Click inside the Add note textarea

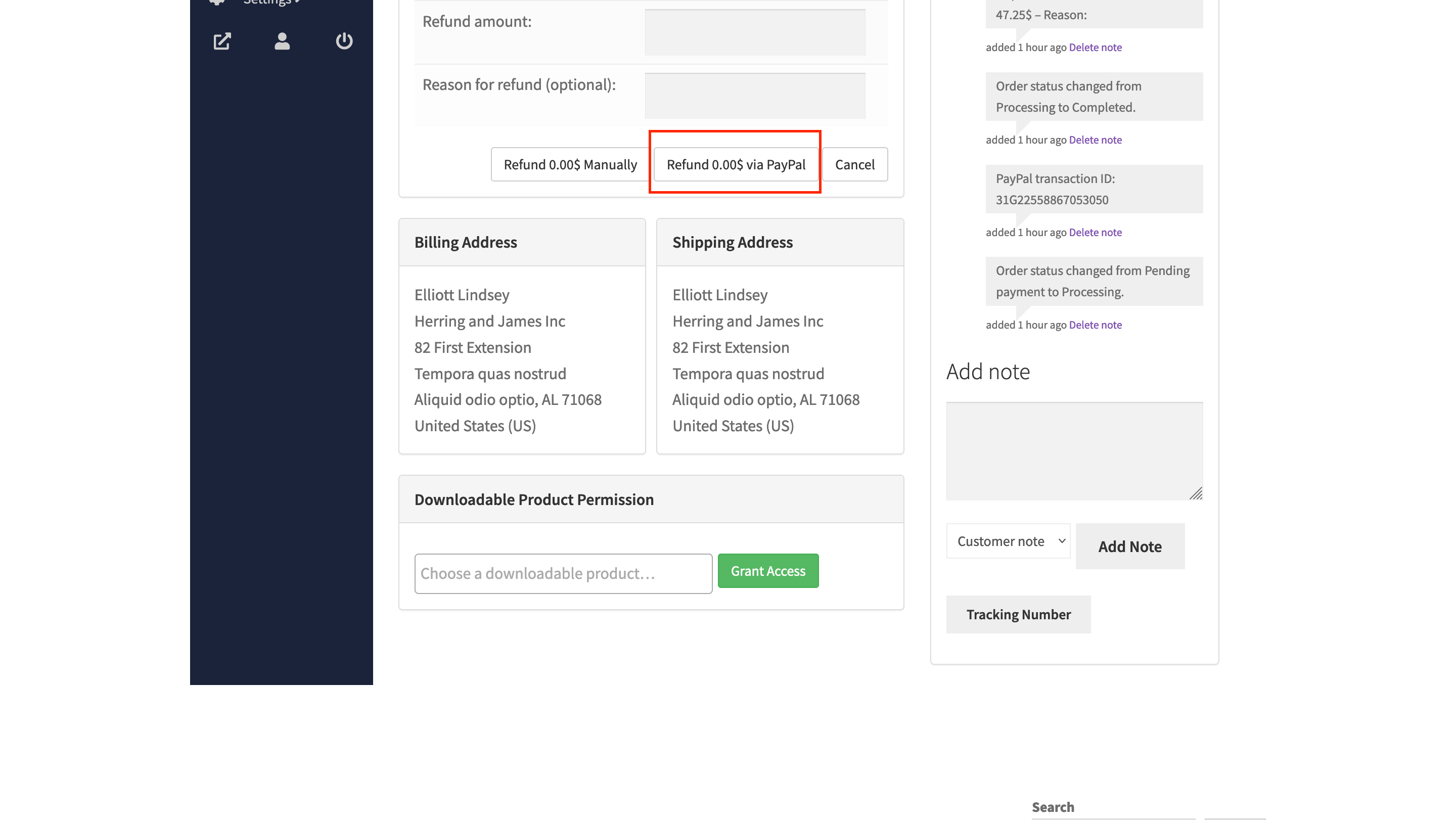tap(1074, 450)
